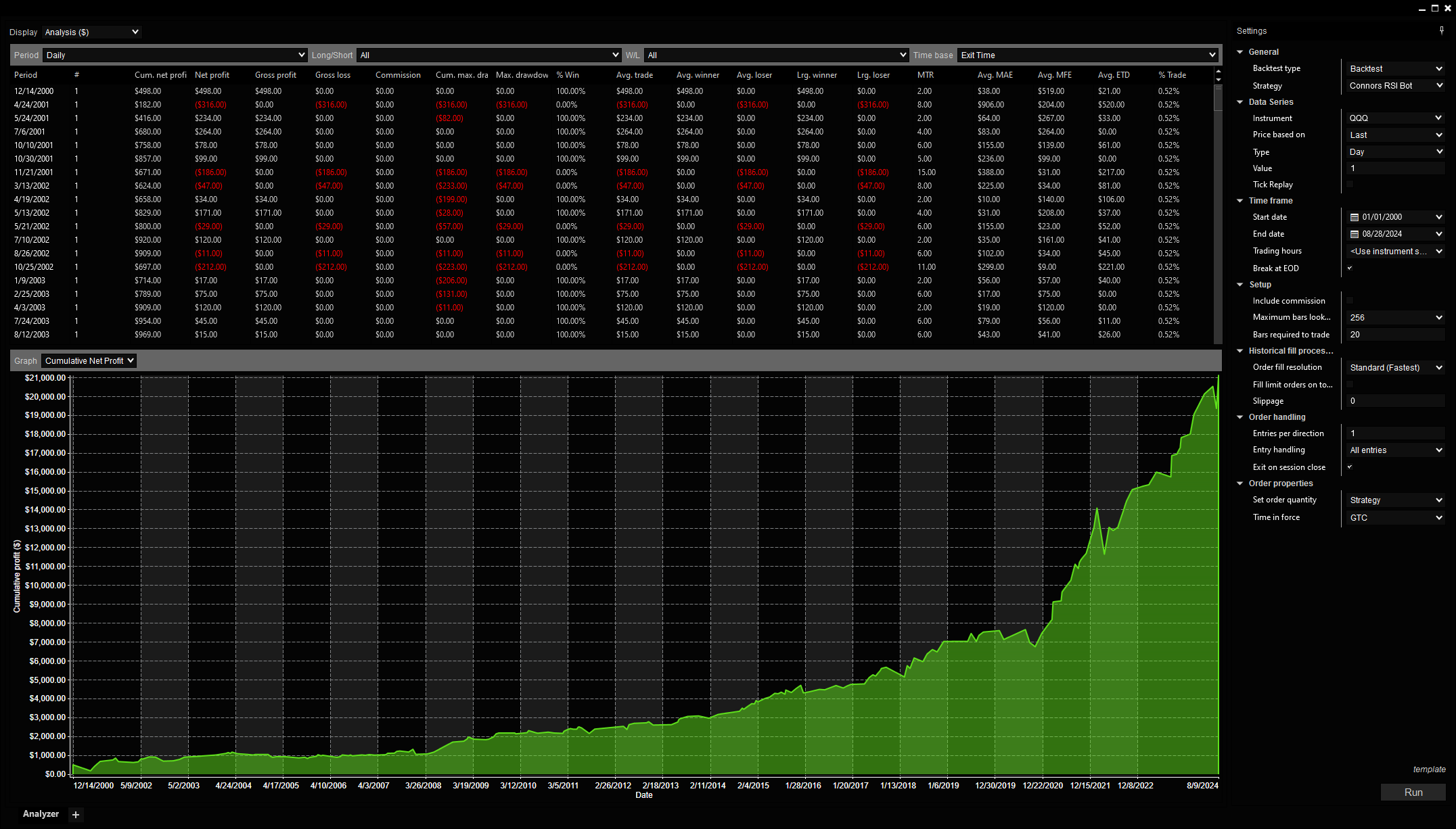Sort by Net profit column header

point(212,75)
